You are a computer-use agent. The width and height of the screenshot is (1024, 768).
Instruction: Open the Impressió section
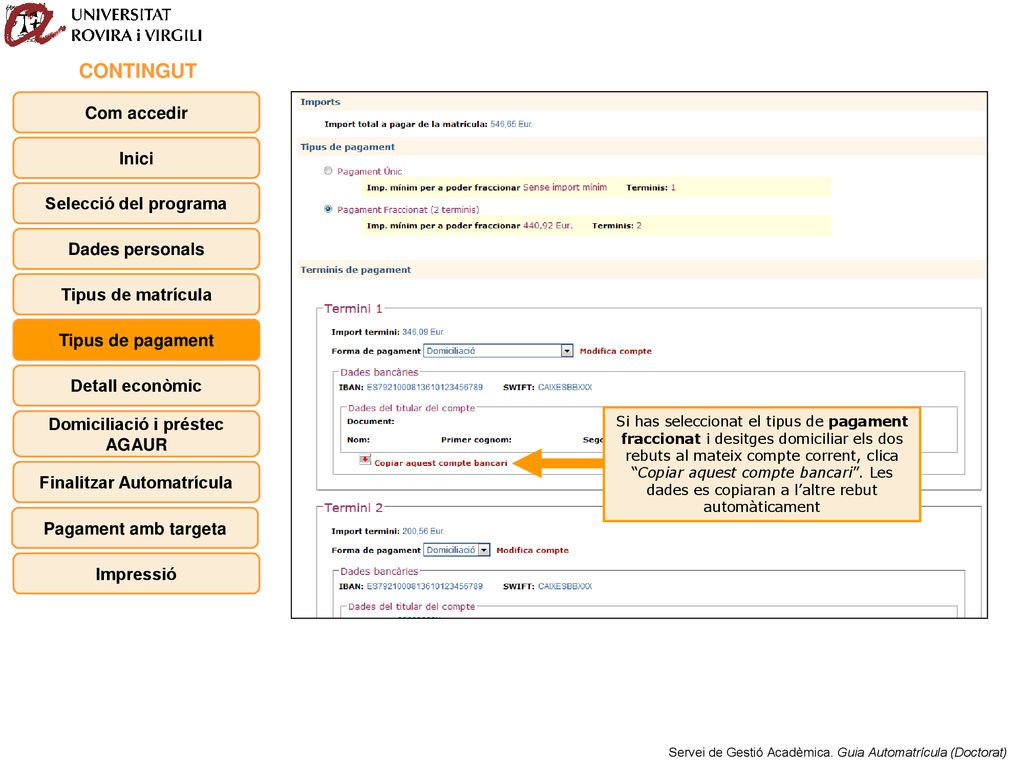point(136,574)
